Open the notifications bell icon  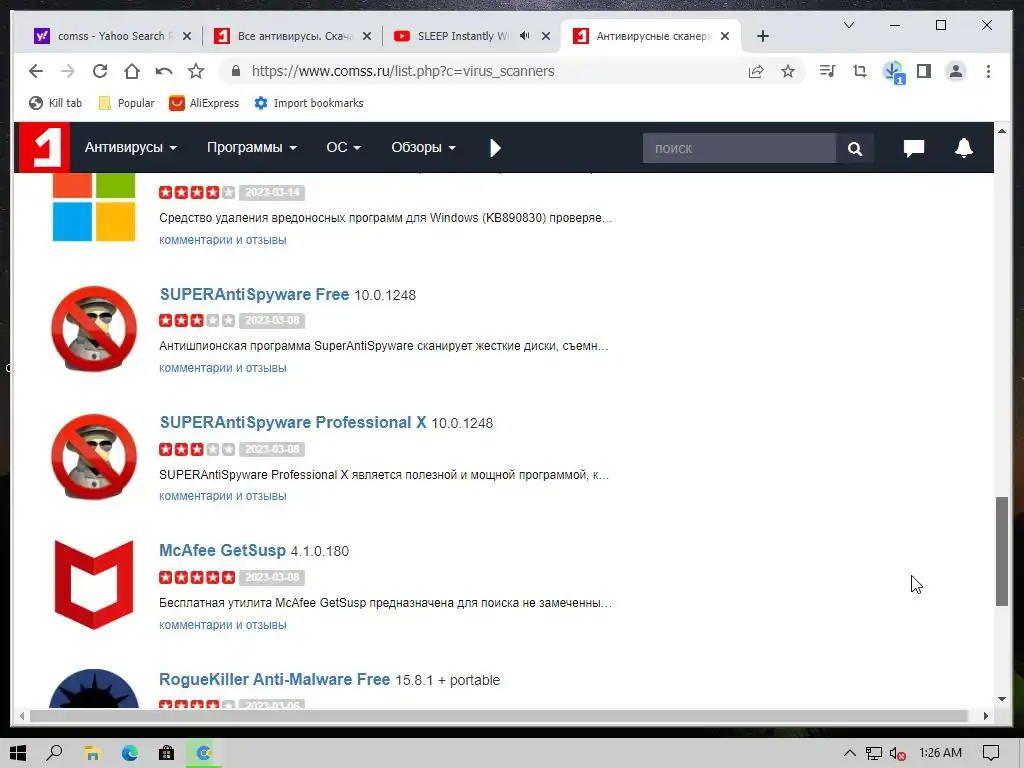point(964,148)
